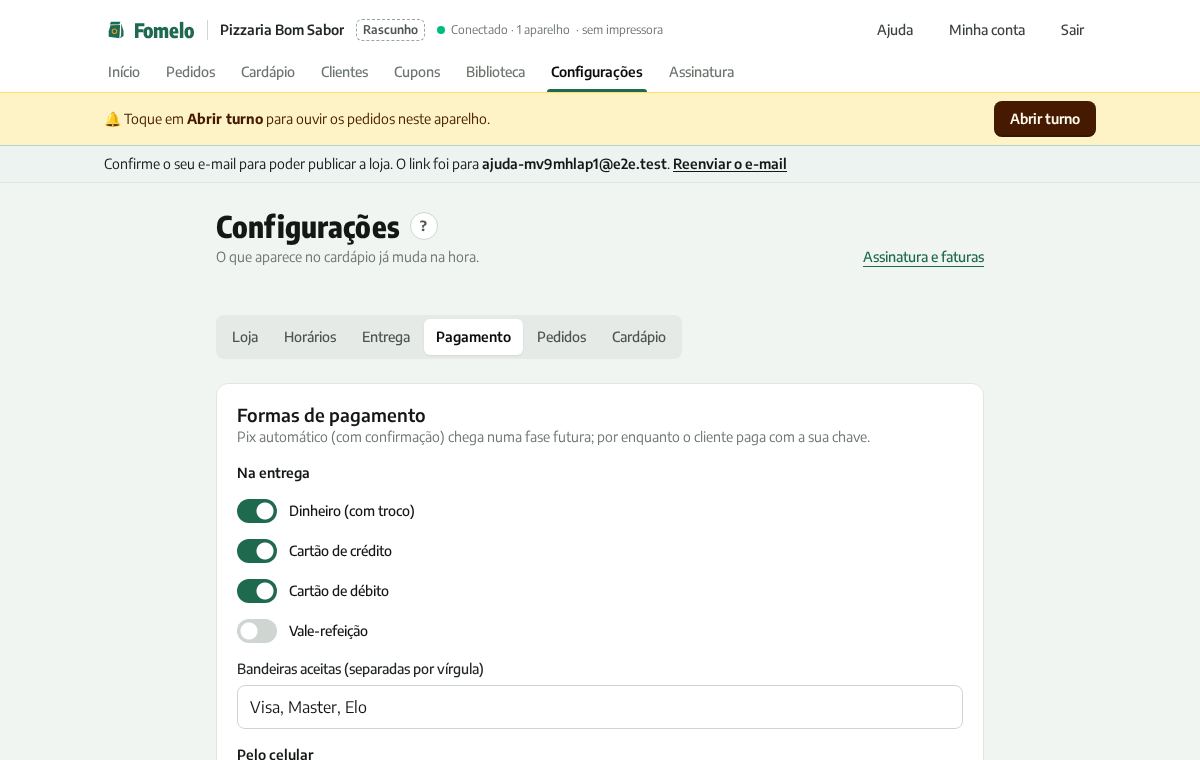This screenshot has width=1200, height=760.
Task: Click the Abrir turno button
Action: click(1045, 119)
